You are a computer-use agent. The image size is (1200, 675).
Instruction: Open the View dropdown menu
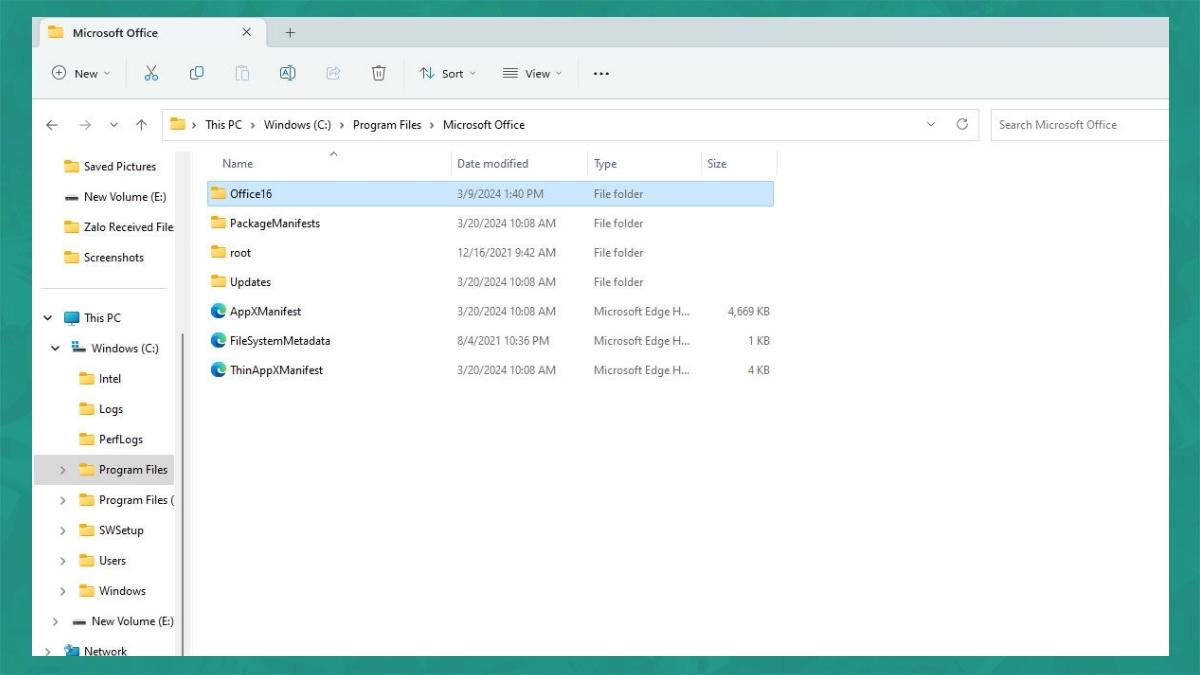(532, 73)
